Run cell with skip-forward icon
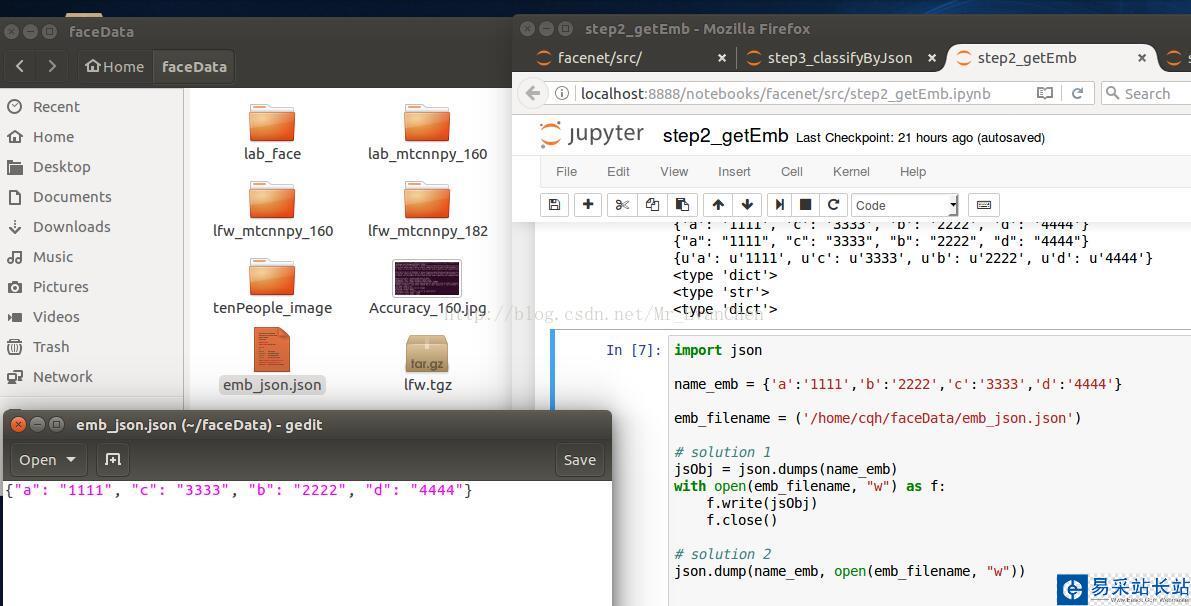 pyautogui.click(x=779, y=205)
